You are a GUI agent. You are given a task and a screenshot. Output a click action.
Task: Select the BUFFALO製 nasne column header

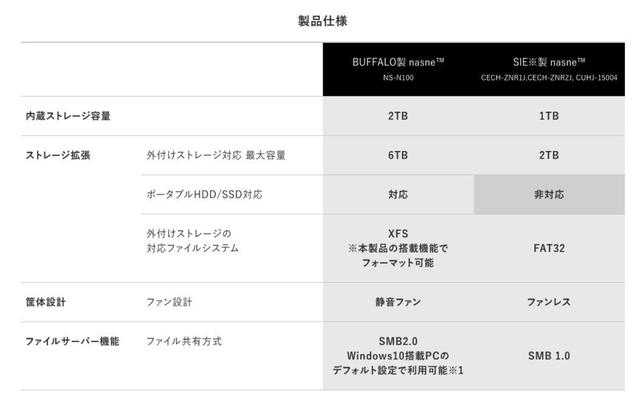398,69
